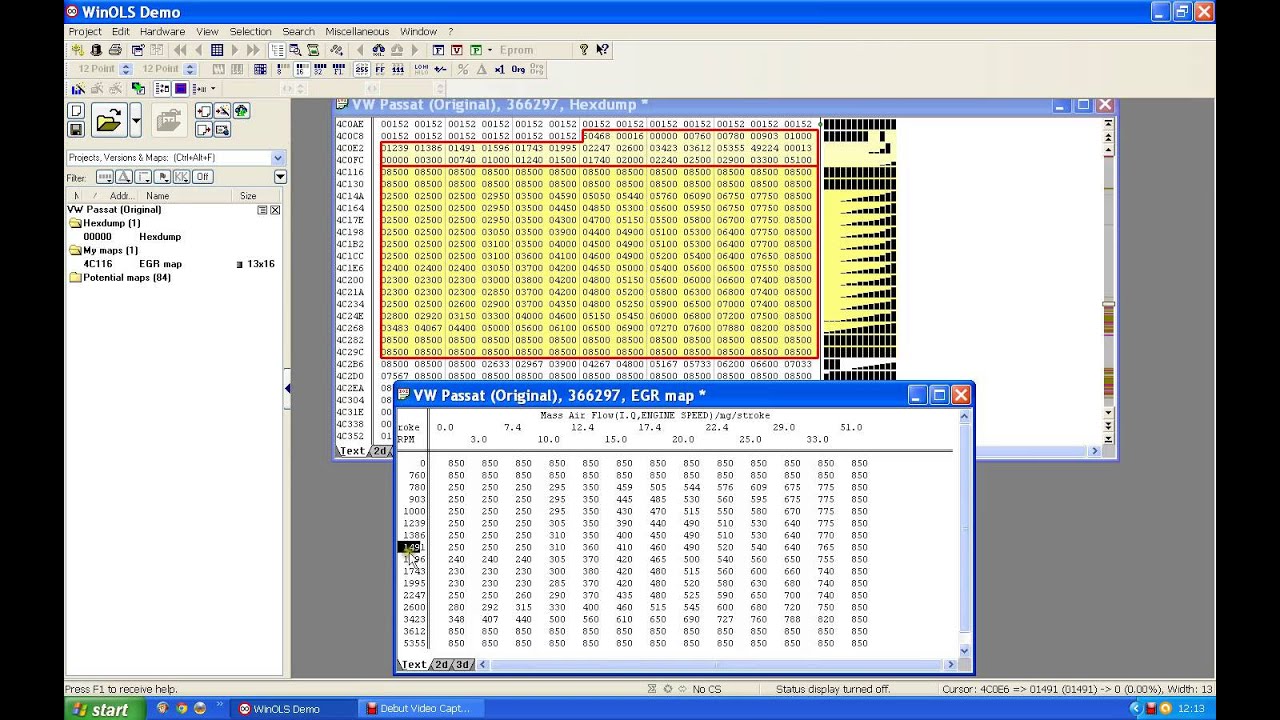Click the red V view-mode icon
Screen dimensions: 1280x720
457,49
